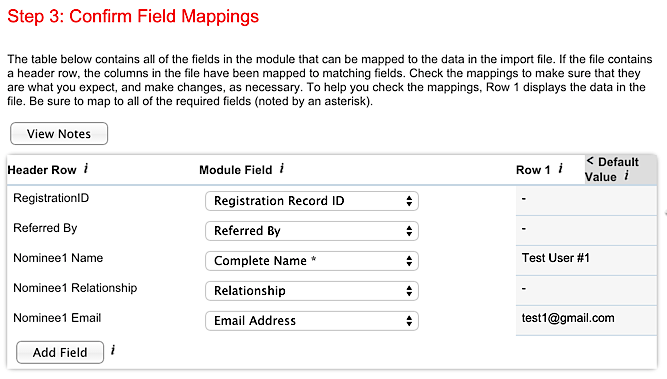This screenshot has width=667, height=379.
Task: Select the Nominee1 Relationship header label
Action: (75, 288)
